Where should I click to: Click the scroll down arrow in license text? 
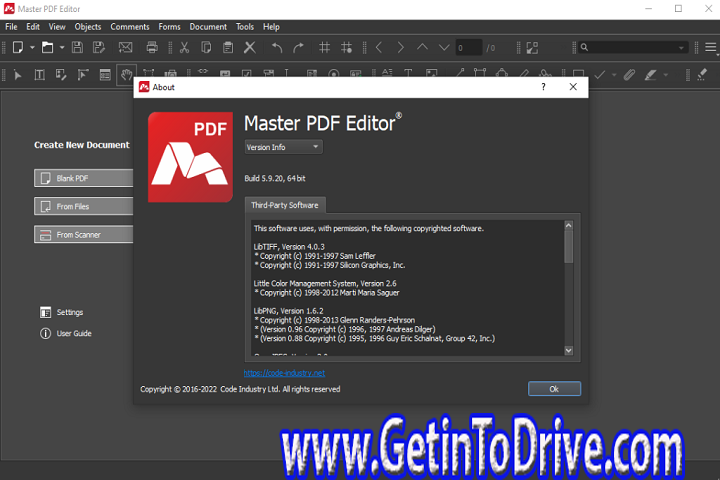point(568,350)
